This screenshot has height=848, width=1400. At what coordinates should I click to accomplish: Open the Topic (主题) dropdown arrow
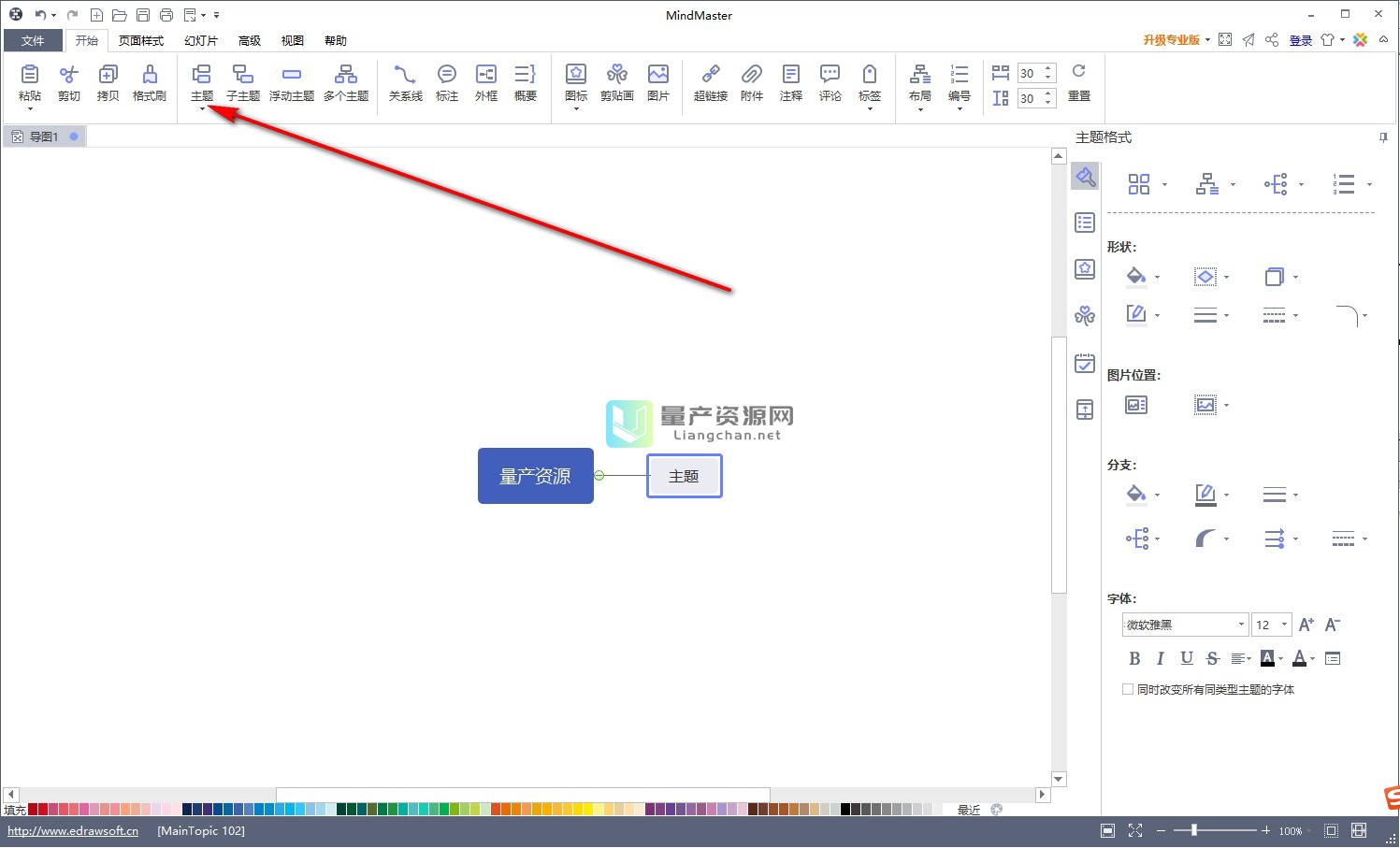[202, 109]
